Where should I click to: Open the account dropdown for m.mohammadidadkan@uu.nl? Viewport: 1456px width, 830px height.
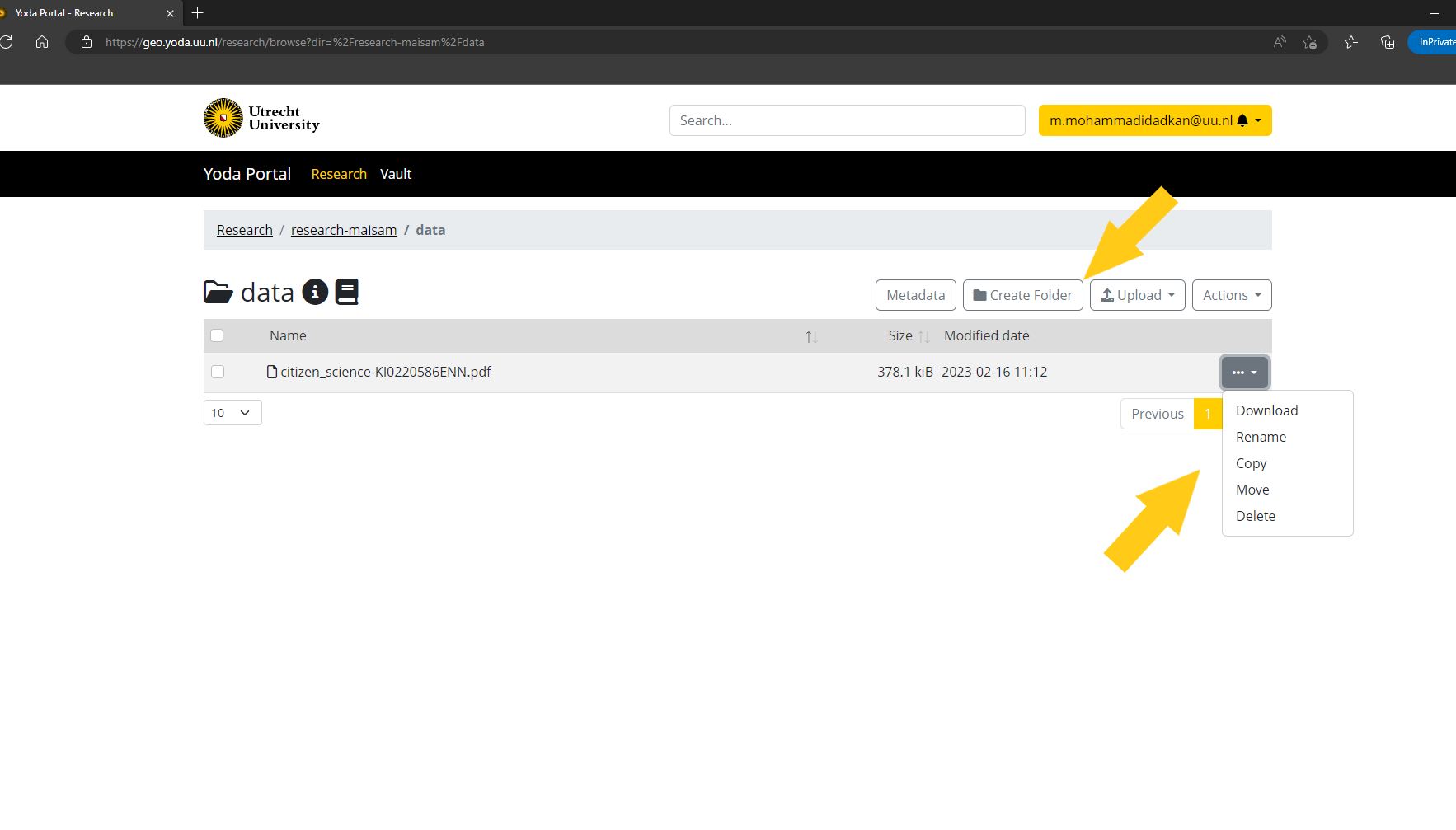coord(1154,120)
